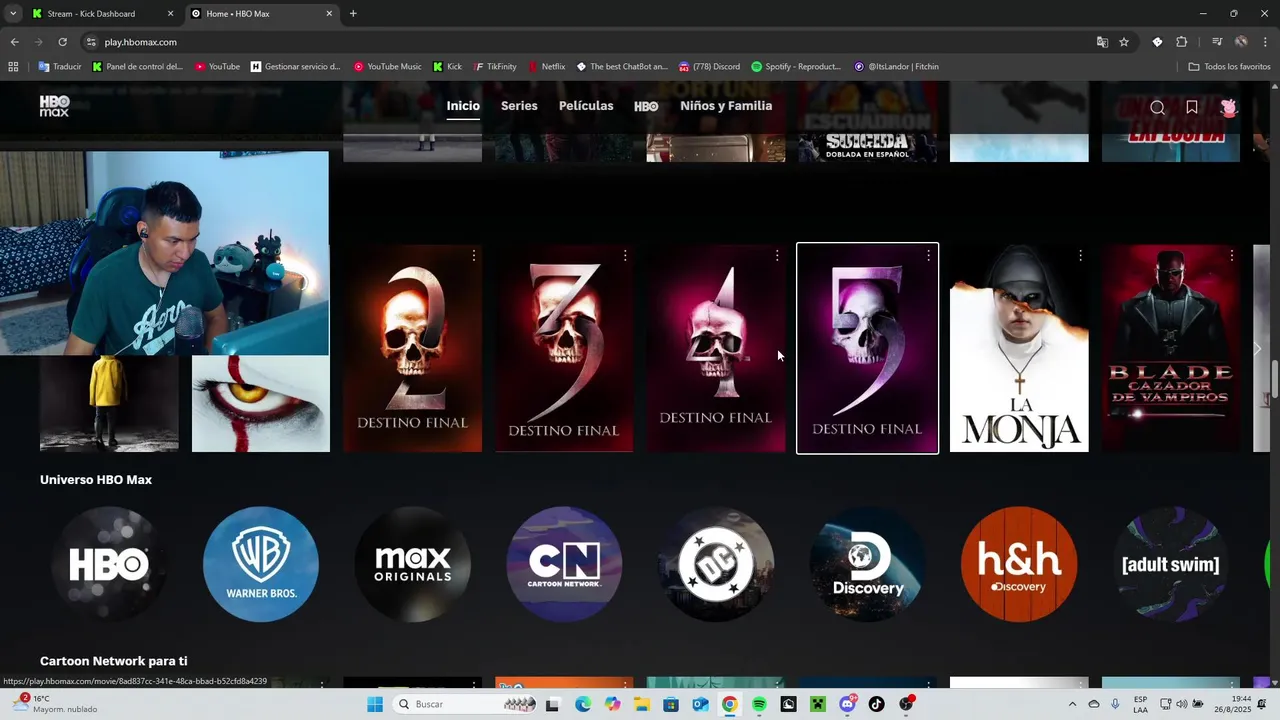
Task: Open options menu on Destino Final 4
Action: click(x=777, y=256)
